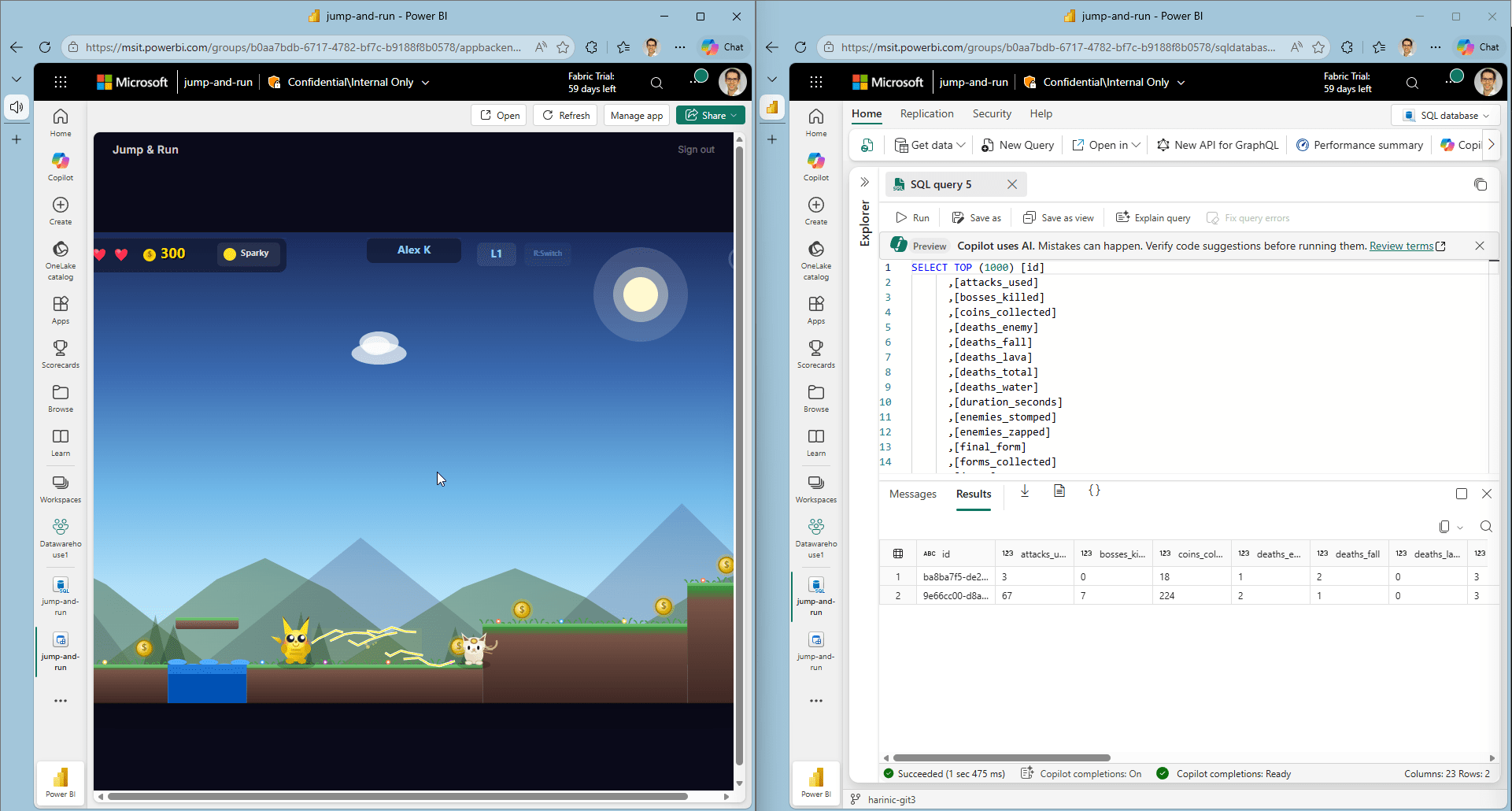The width and height of the screenshot is (1512, 811).
Task: Expand sensitivity label dropdown in left window
Action: (x=426, y=82)
